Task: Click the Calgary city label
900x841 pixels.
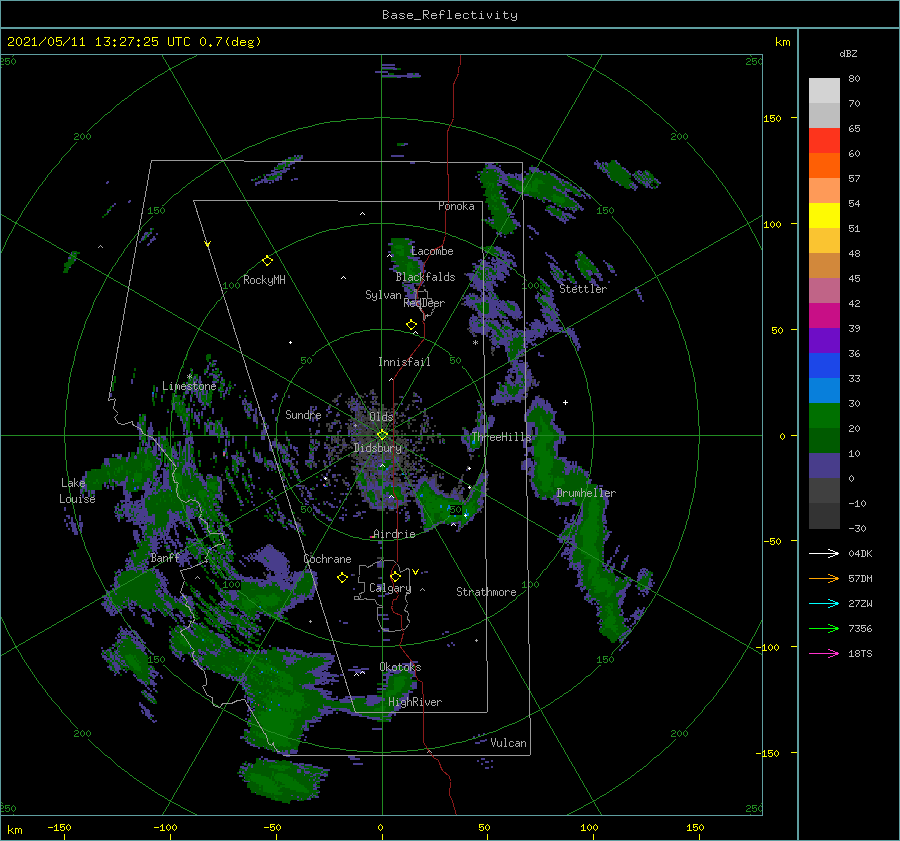Action: pyautogui.click(x=390, y=588)
